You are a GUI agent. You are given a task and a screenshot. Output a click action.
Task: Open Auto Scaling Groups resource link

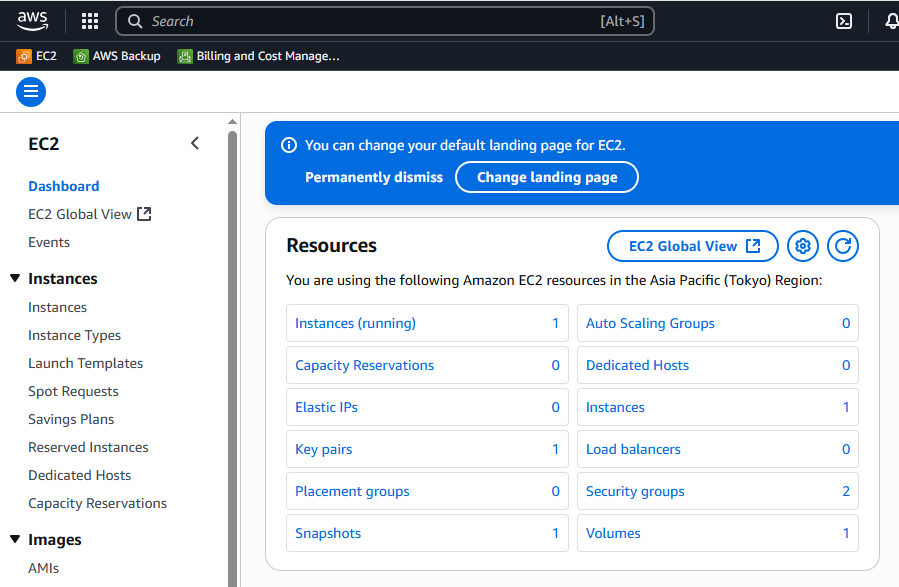coord(650,323)
